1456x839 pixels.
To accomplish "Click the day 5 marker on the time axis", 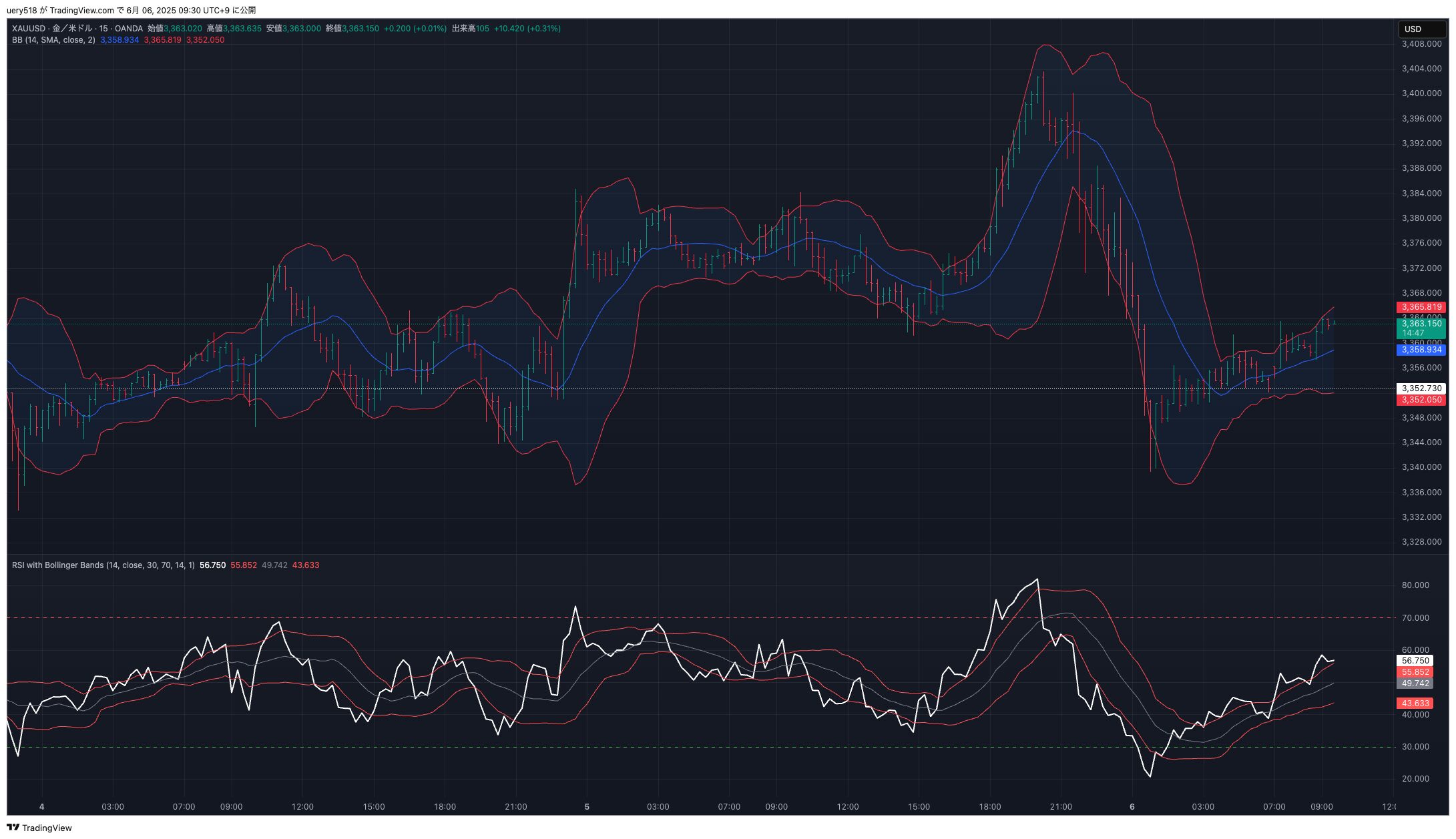I will click(x=587, y=807).
